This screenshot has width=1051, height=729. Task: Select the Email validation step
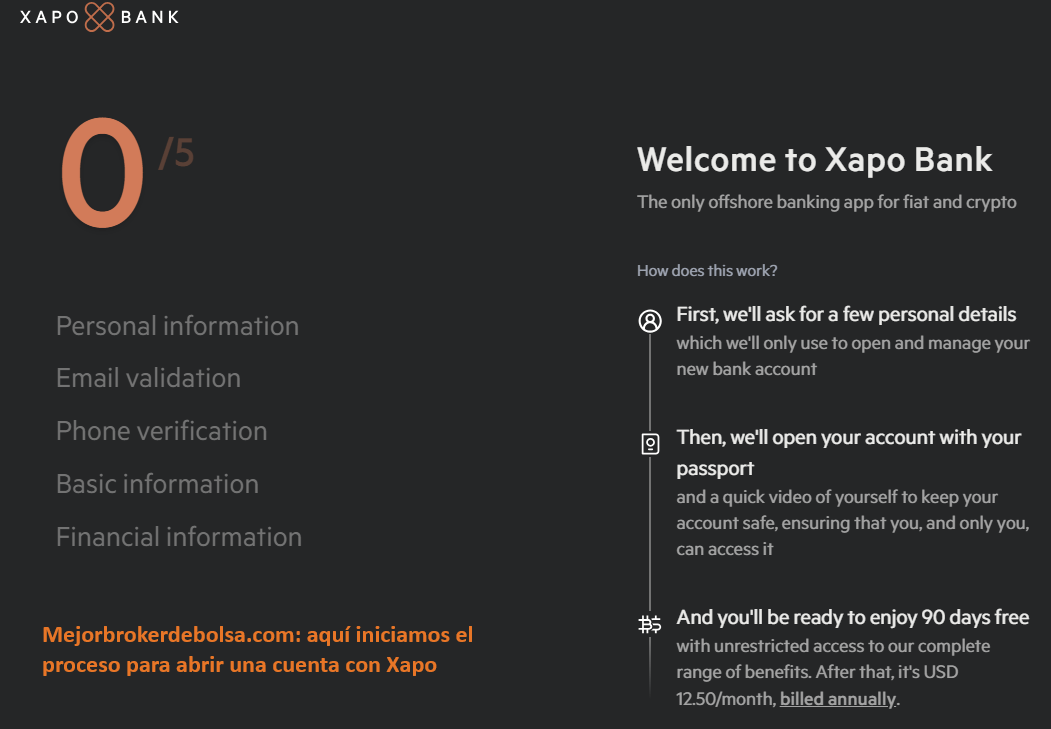[x=148, y=379]
